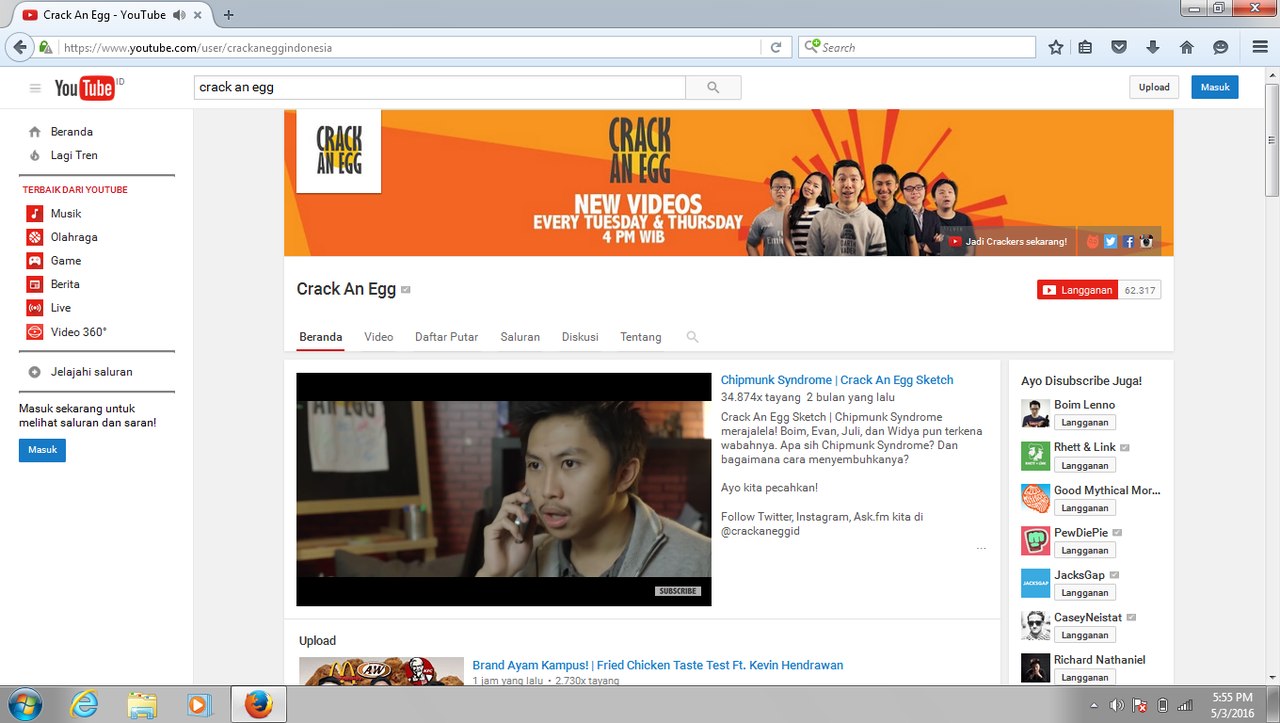Click the Upload button
This screenshot has width=1280, height=723.
click(1154, 87)
